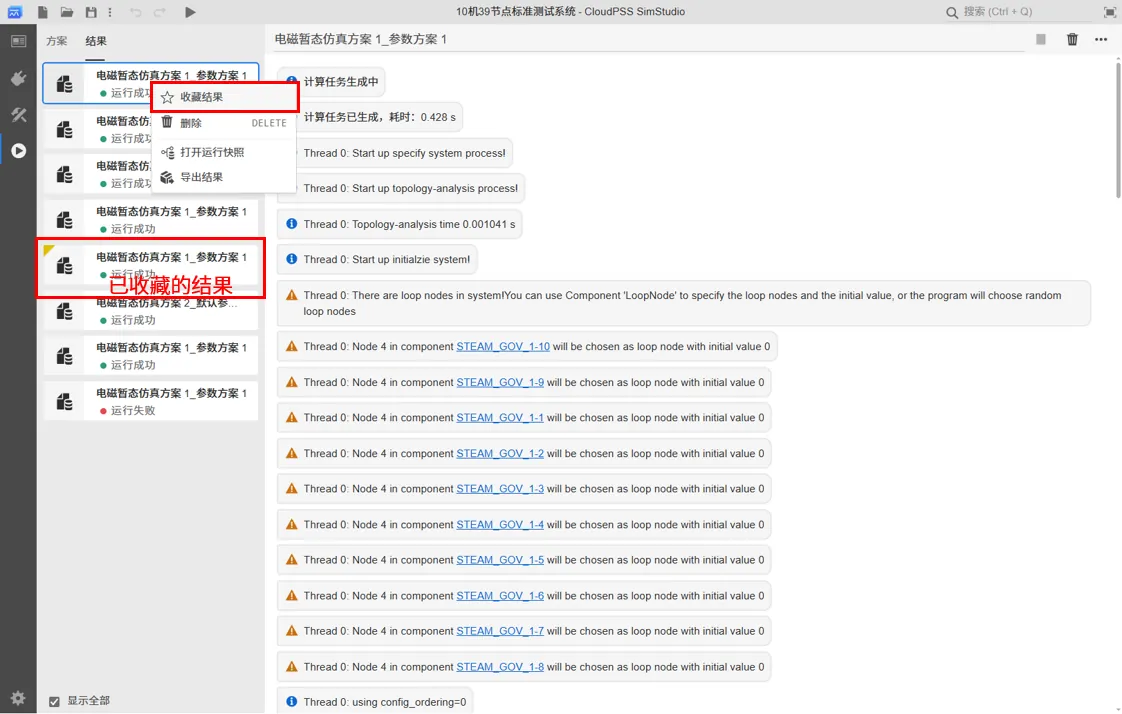
Task: Toggle fullscreen icon at top right
Action: [1109, 12]
